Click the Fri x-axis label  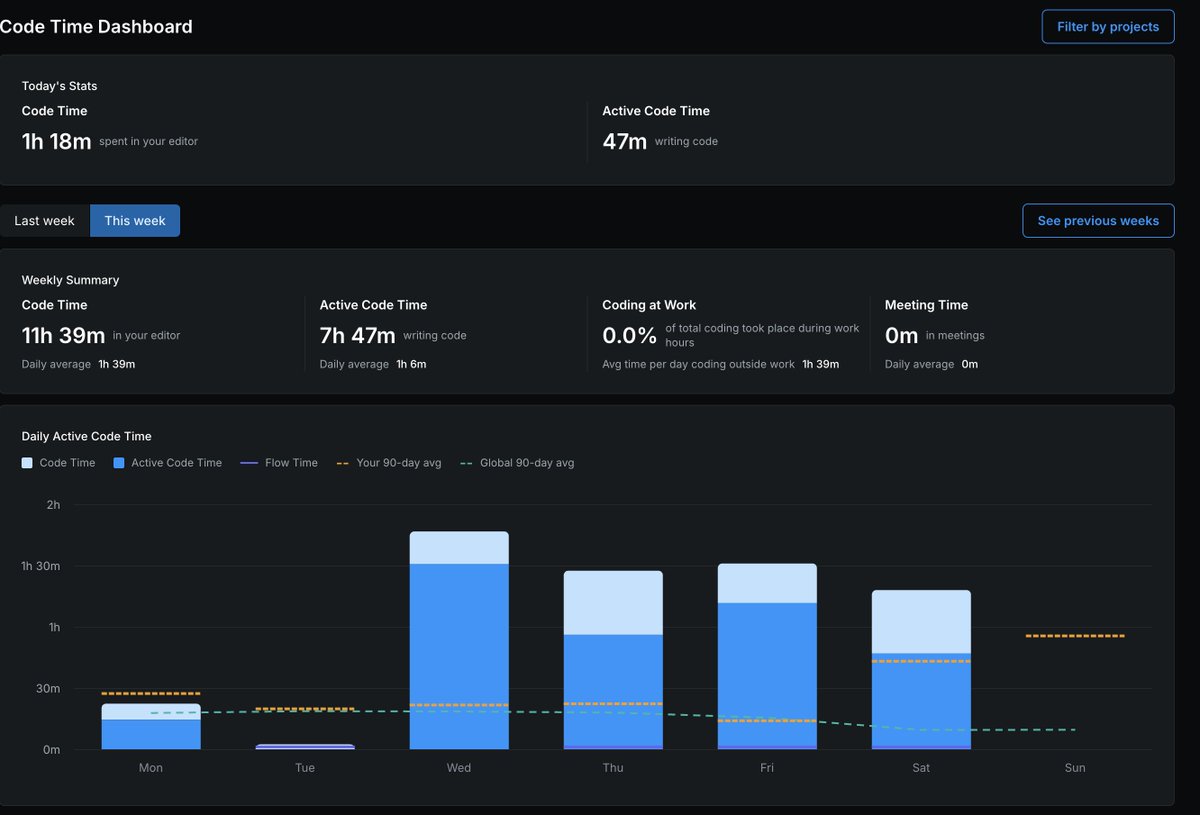(767, 768)
